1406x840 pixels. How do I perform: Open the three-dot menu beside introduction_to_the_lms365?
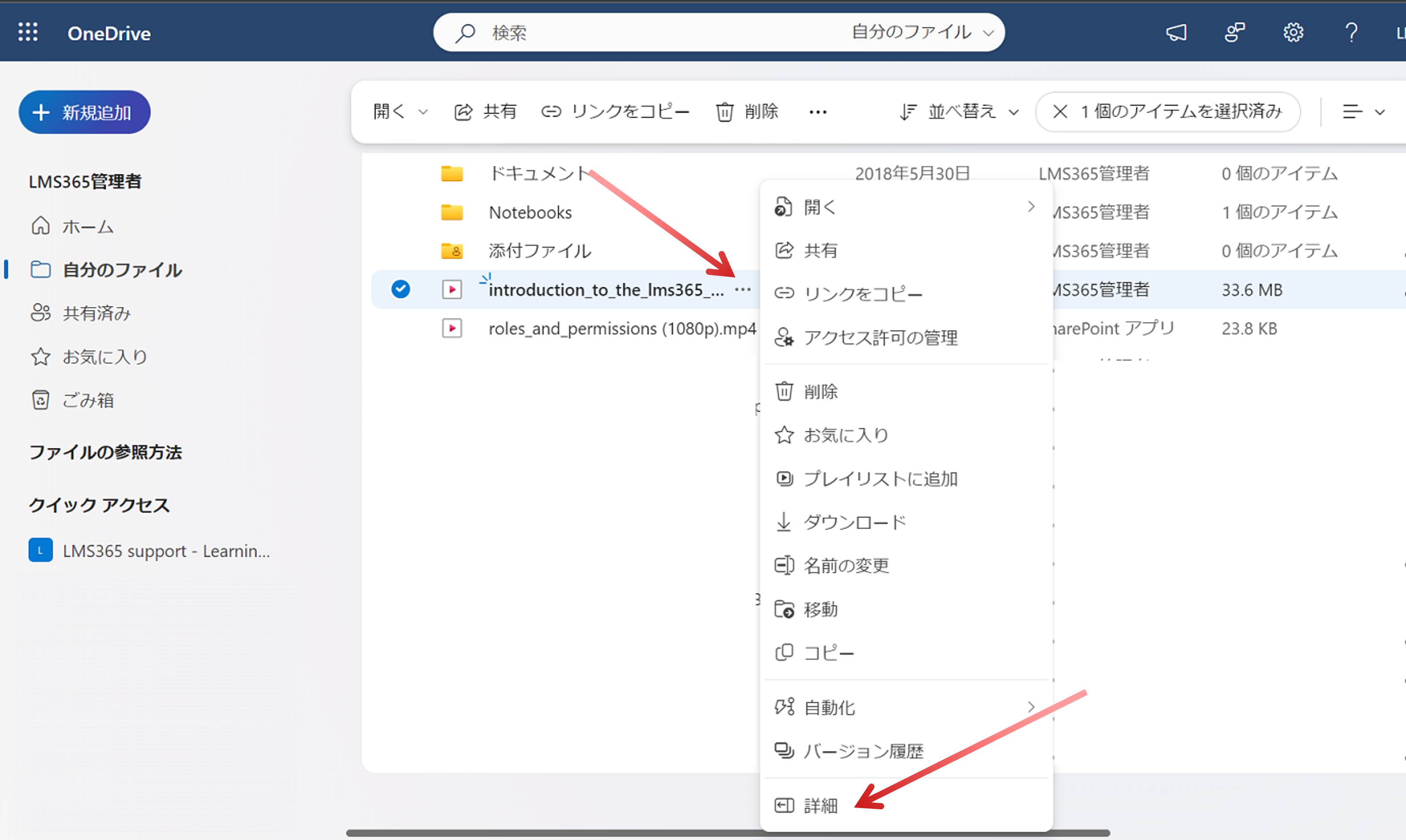743,290
